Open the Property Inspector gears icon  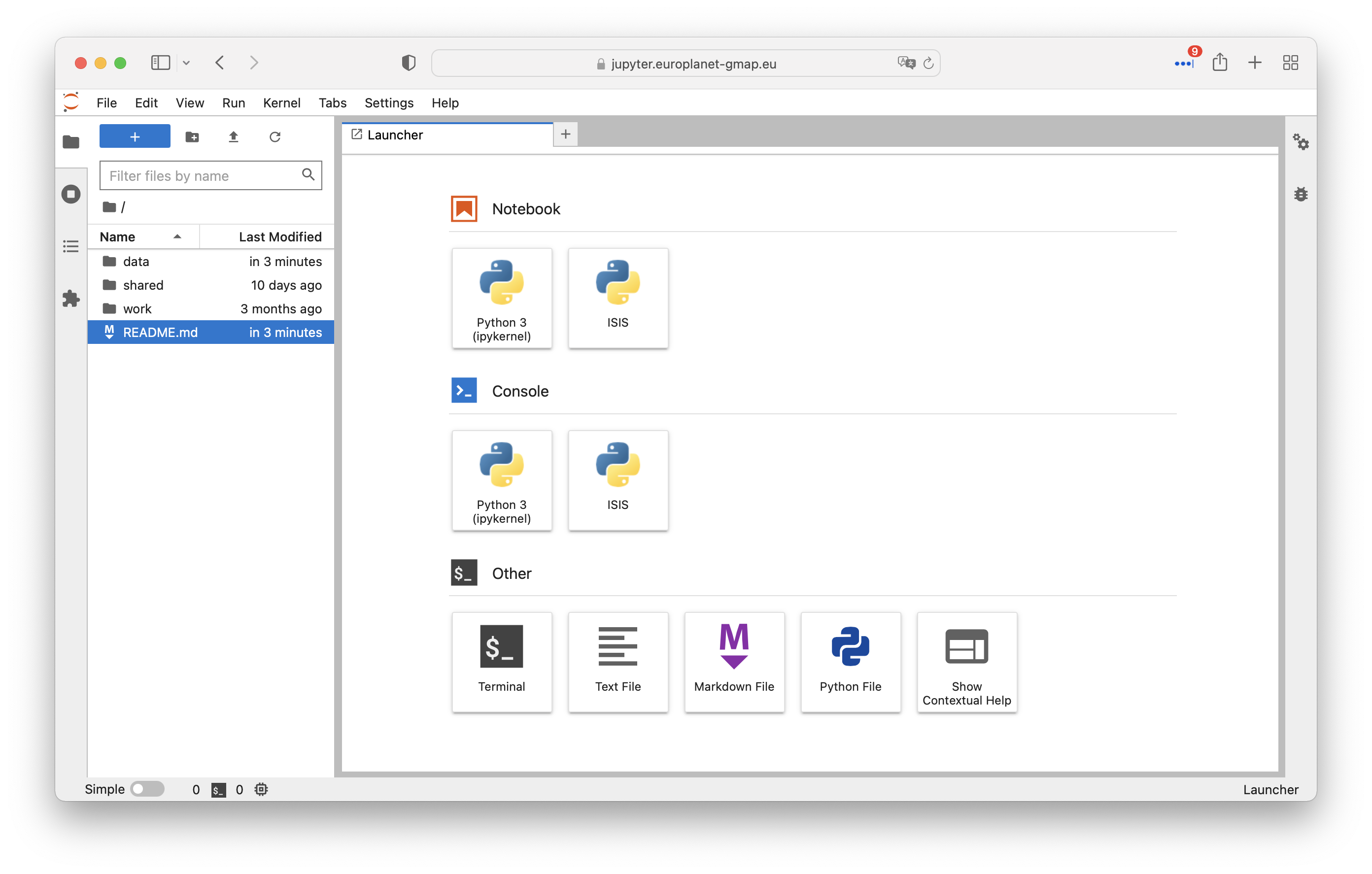tap(1301, 142)
